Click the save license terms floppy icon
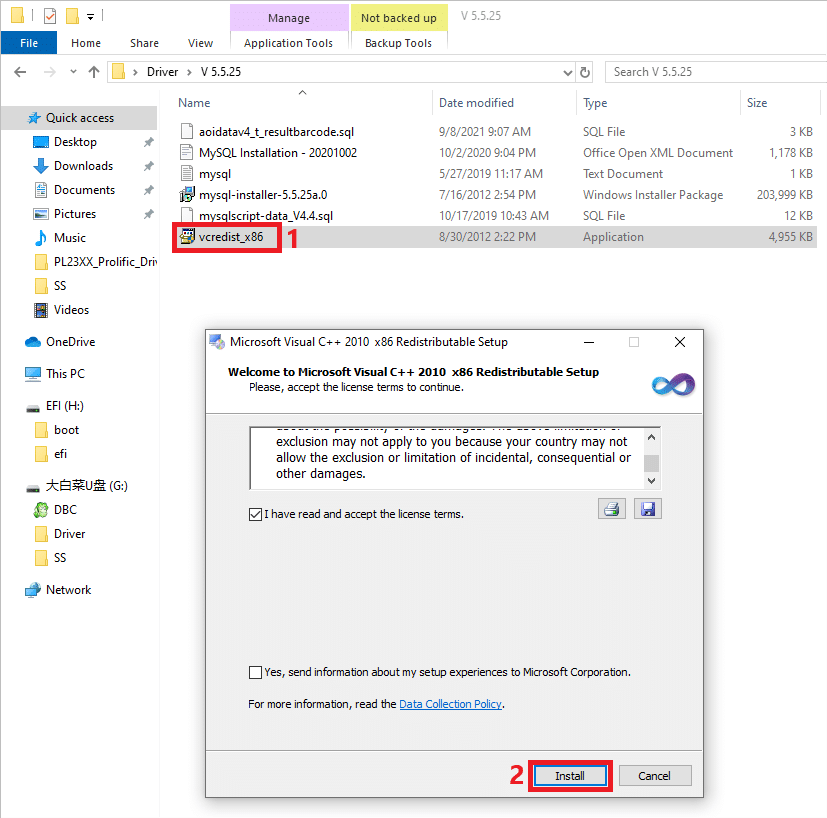The height and width of the screenshot is (818, 827). click(648, 509)
